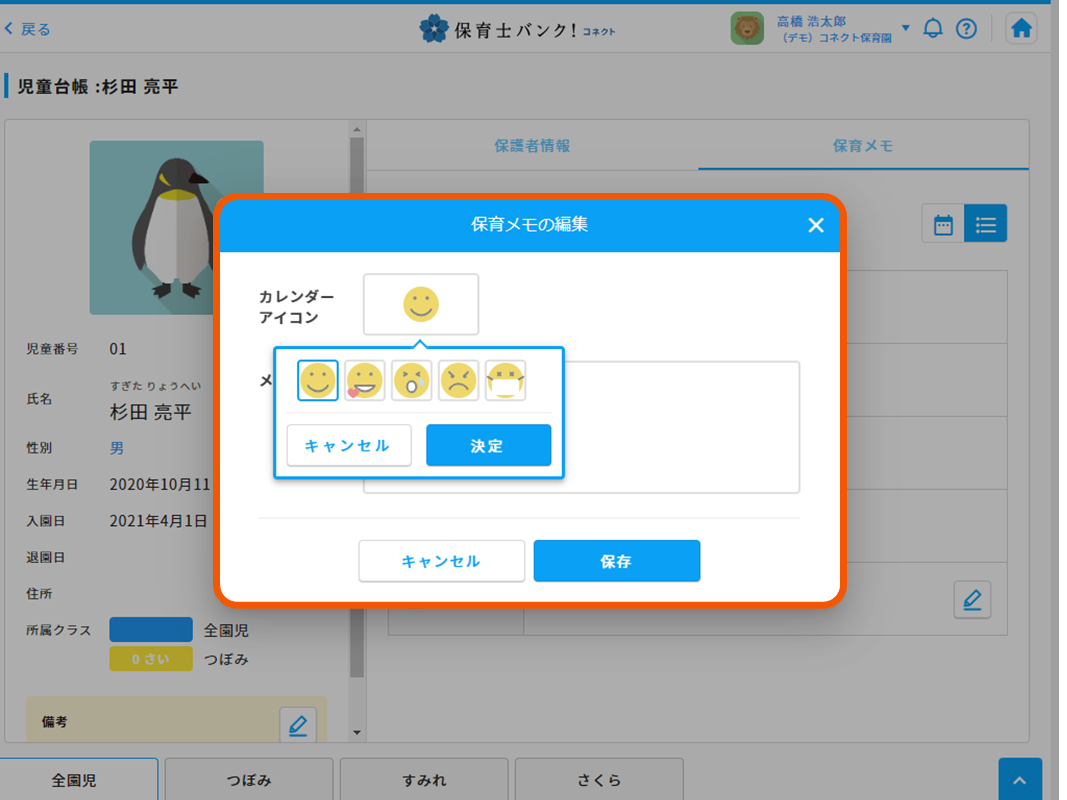Screen dimensions: 1067x800
Task: Open the help question-mark icon
Action: (x=966, y=28)
